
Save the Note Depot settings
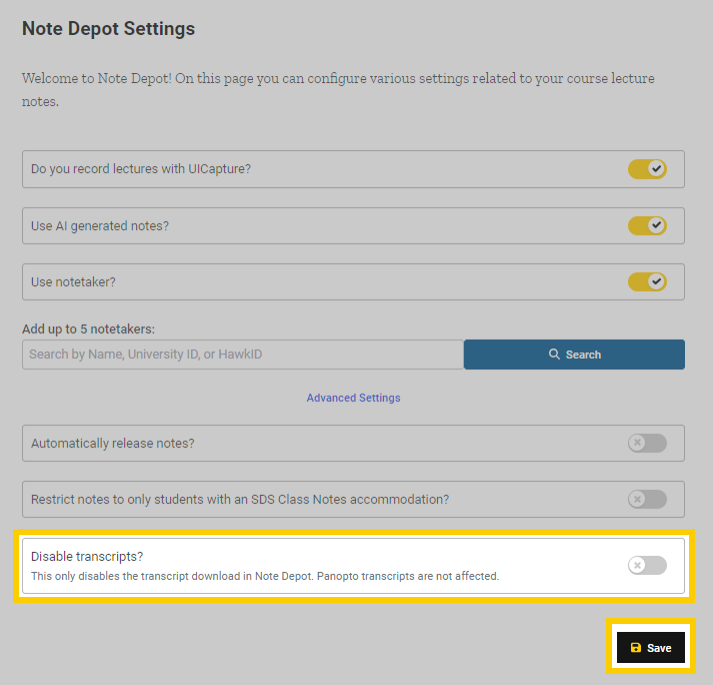(x=651, y=648)
